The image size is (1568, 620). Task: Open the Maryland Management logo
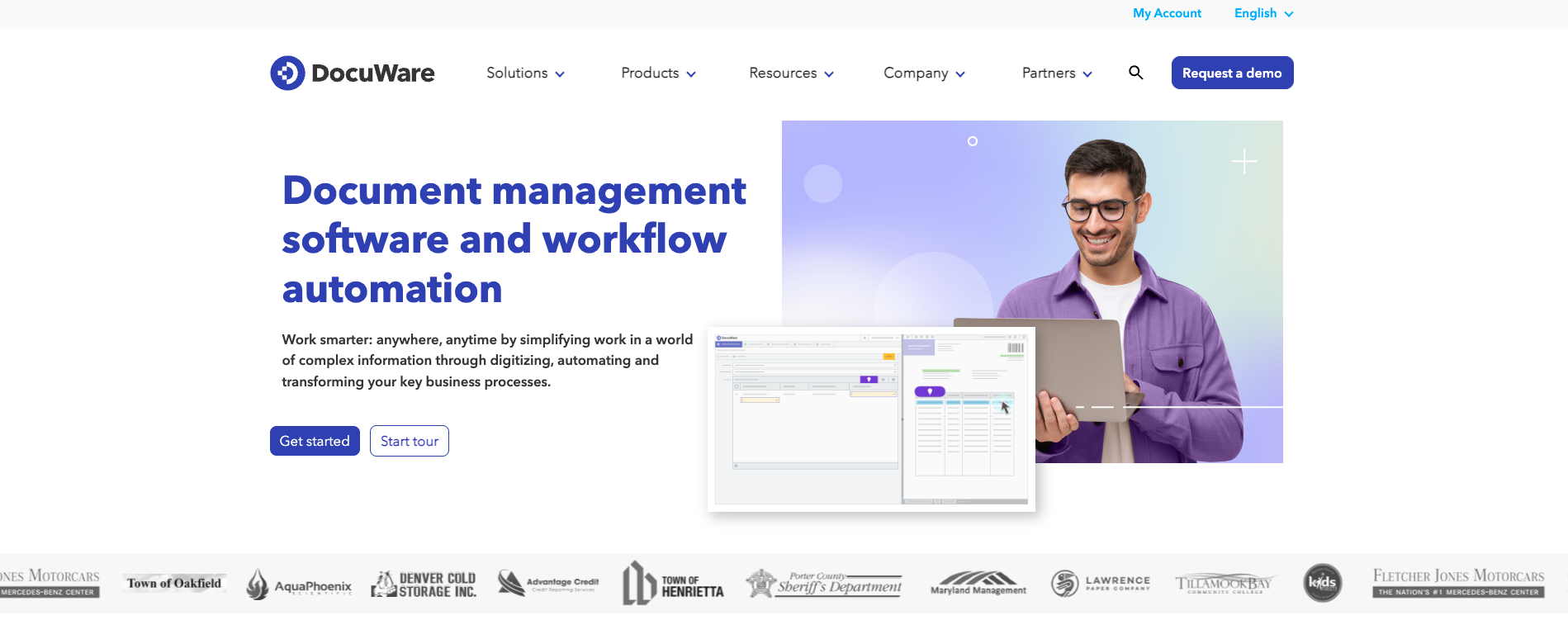coord(978,583)
